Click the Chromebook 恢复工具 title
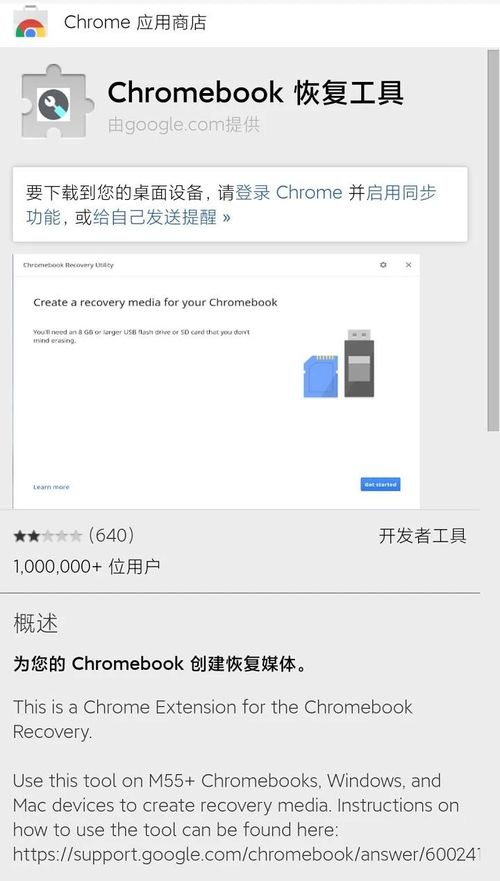 [x=256, y=93]
